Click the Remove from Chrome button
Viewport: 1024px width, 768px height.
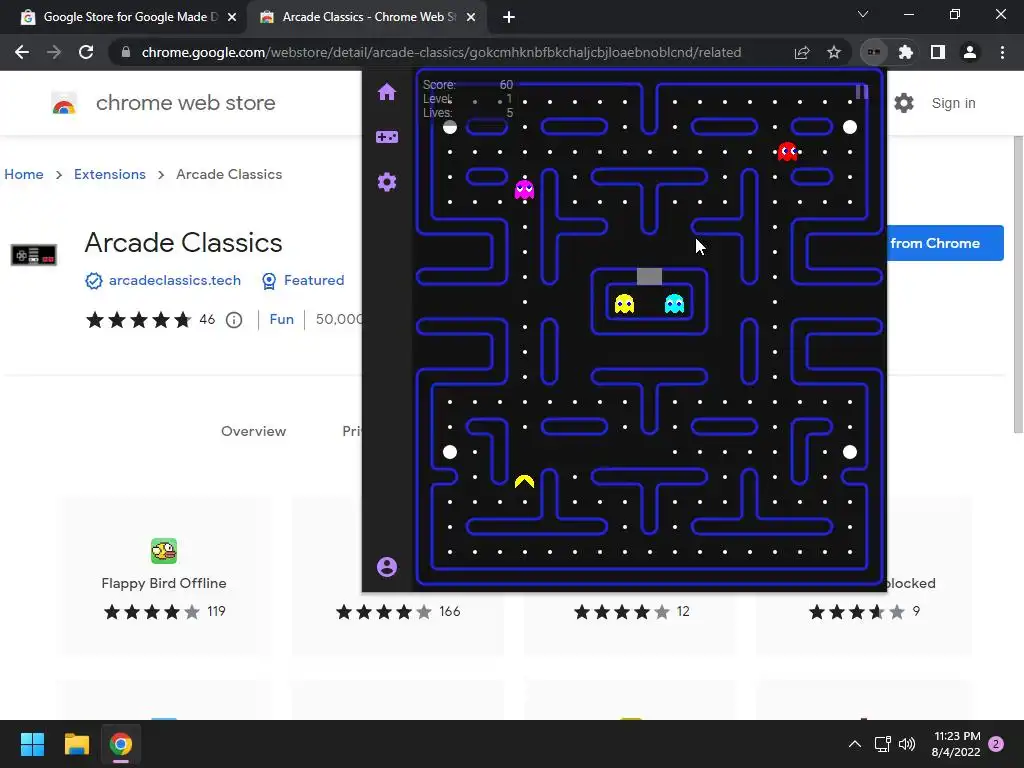tap(945, 243)
